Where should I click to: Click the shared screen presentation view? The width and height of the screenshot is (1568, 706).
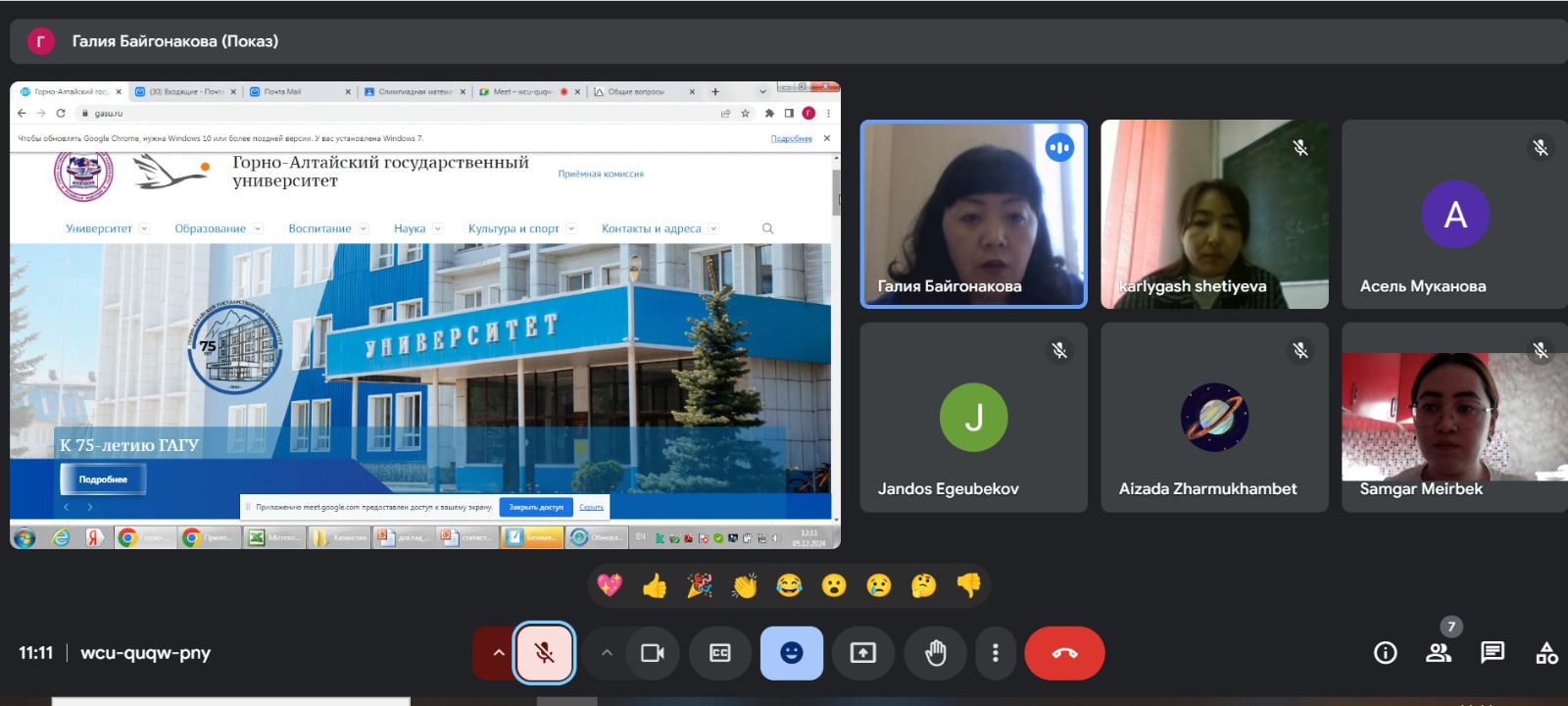tap(424, 314)
